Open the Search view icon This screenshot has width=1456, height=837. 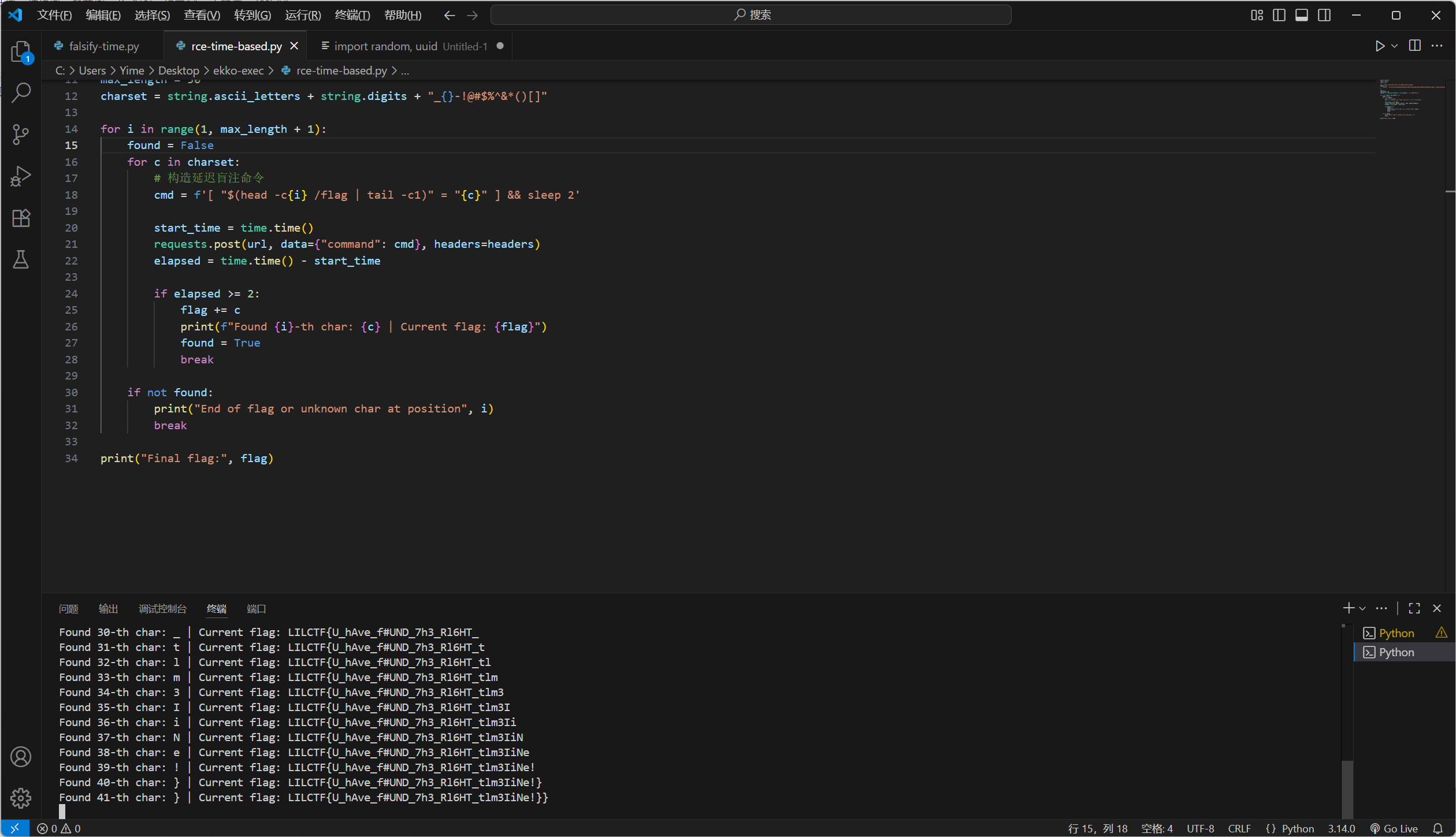tap(21, 92)
